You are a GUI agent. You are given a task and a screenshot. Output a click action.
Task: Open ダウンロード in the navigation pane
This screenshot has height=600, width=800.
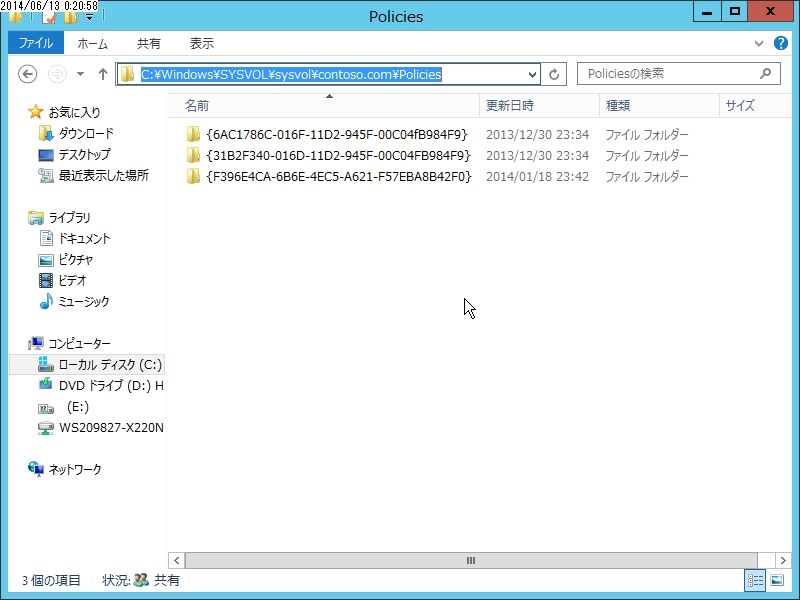click(x=86, y=134)
